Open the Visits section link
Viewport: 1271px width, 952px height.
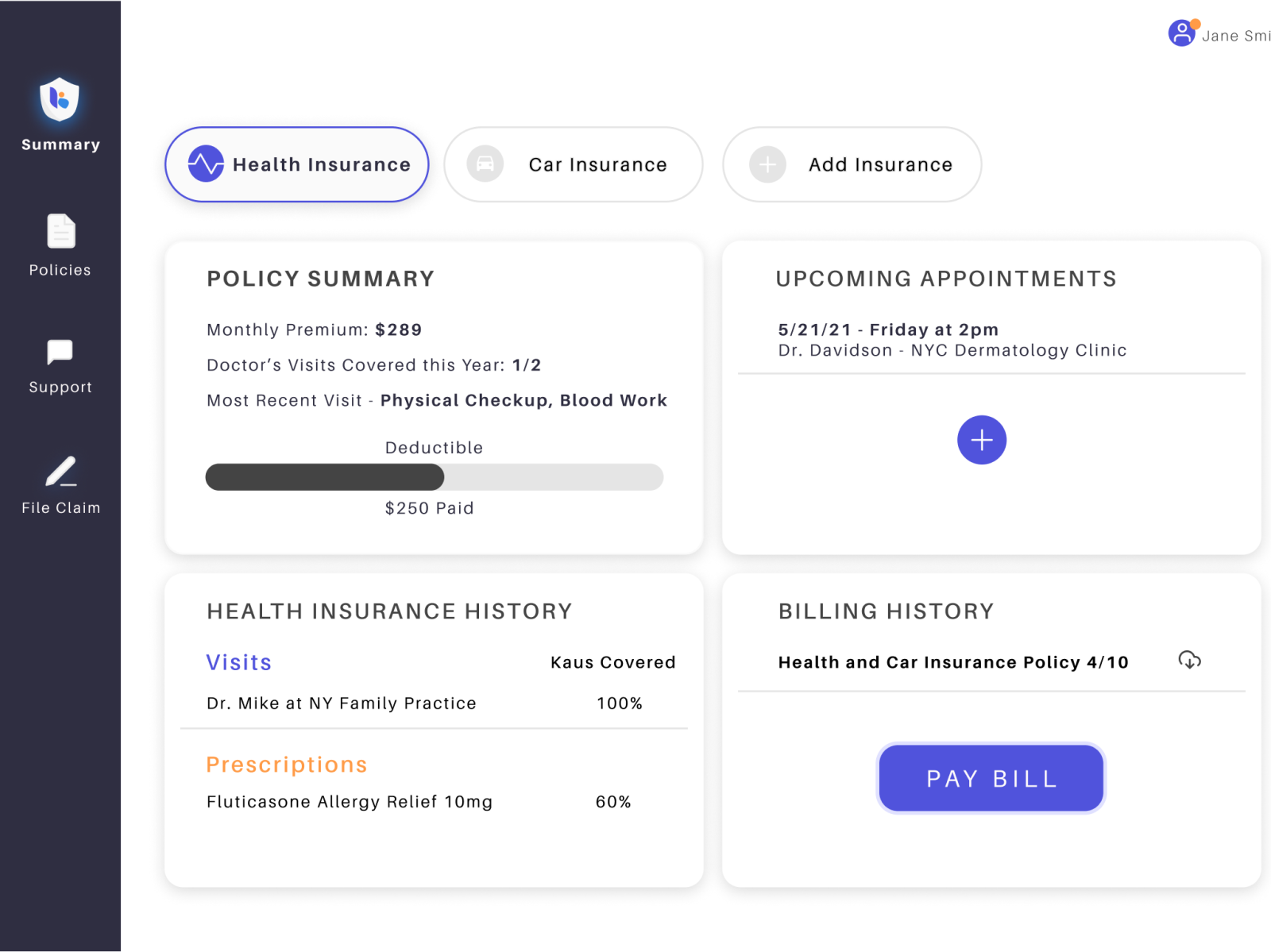click(238, 662)
